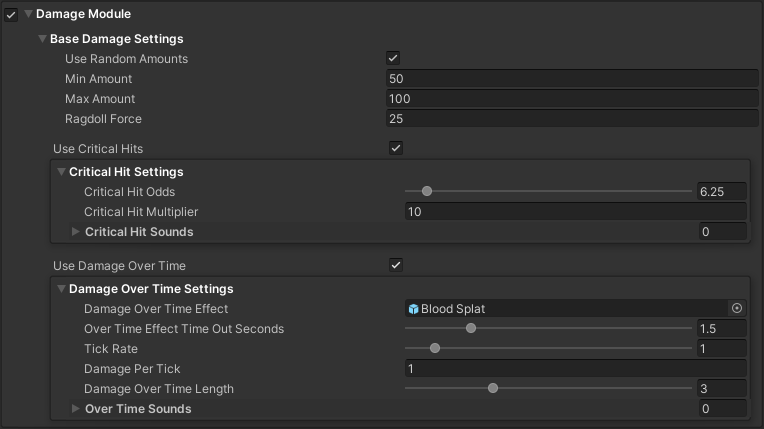The image size is (764, 429).
Task: Expand the Over Time Sounds list
Action: (x=77, y=409)
